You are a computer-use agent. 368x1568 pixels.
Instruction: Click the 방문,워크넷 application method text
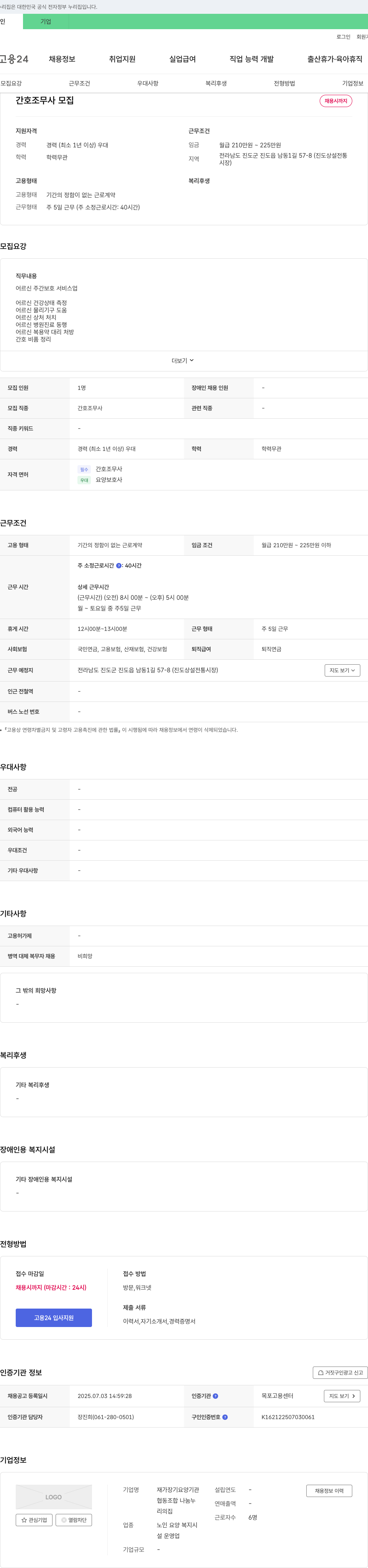click(x=137, y=1287)
